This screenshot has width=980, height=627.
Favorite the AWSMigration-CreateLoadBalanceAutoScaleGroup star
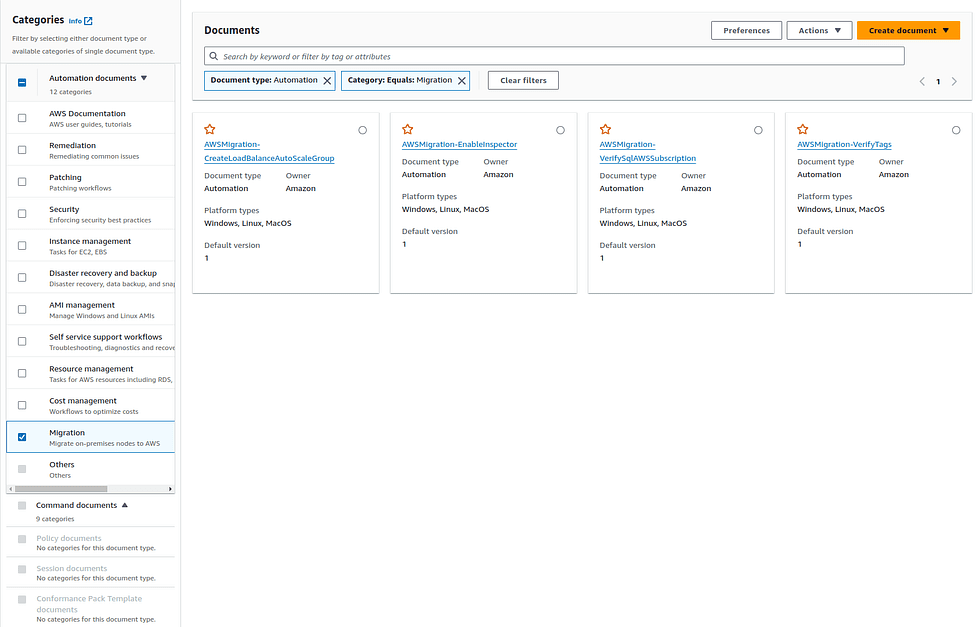(209, 129)
